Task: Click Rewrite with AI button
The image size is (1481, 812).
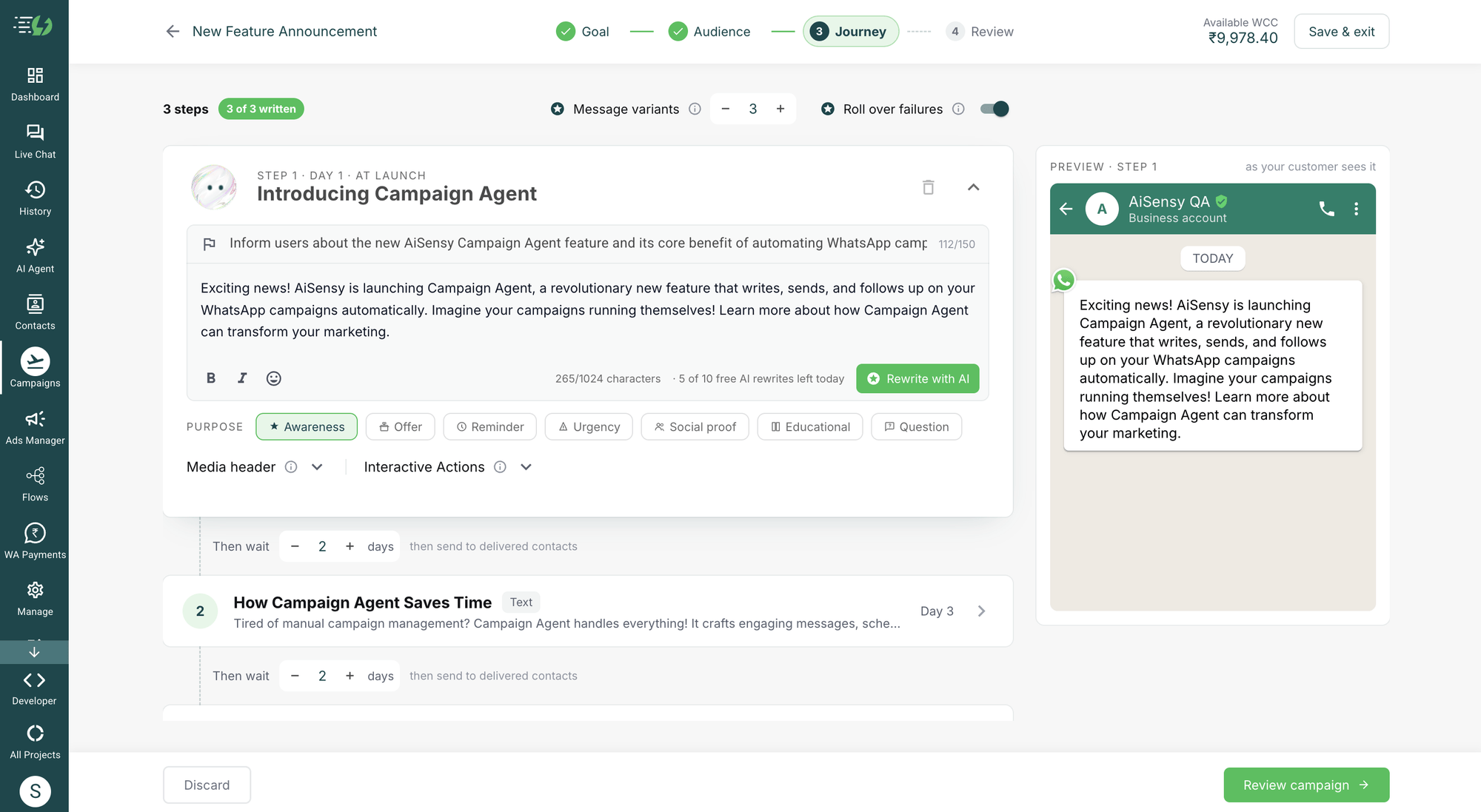Action: point(917,378)
